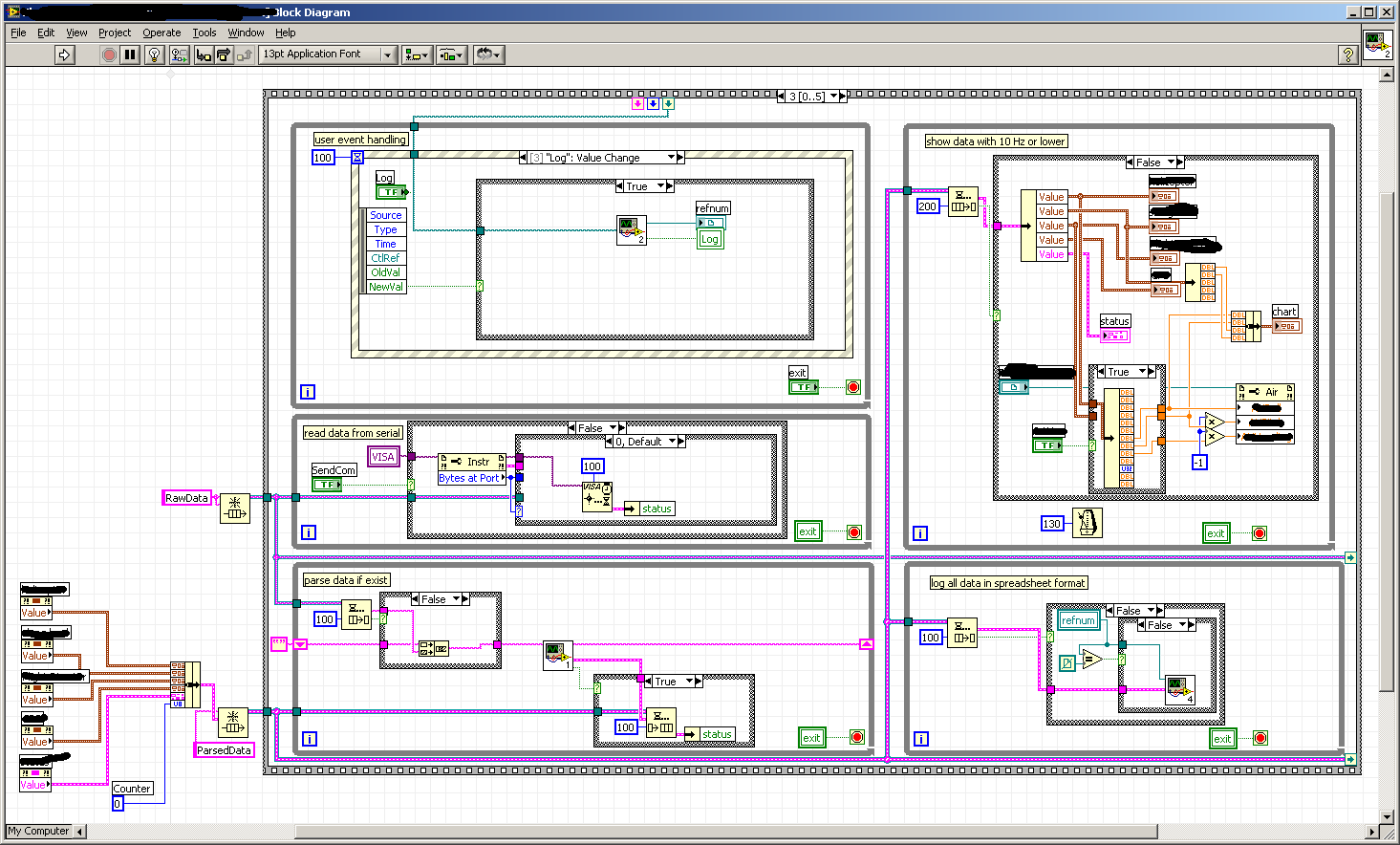Click the Pause execution button
1400x845 pixels.
tap(130, 54)
